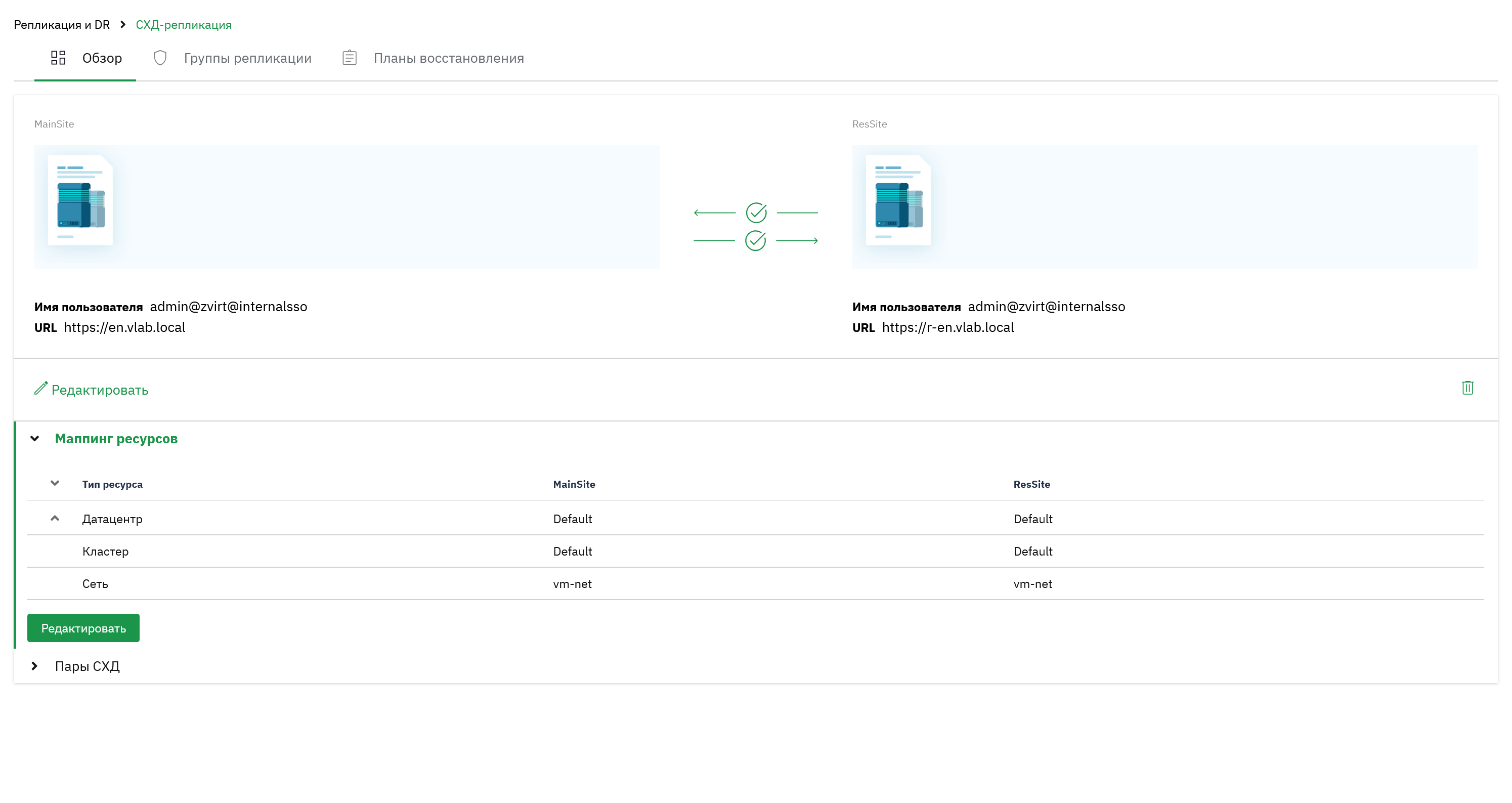Click the shield icon for replication groups
This screenshot has width=1512, height=803.
click(x=160, y=58)
